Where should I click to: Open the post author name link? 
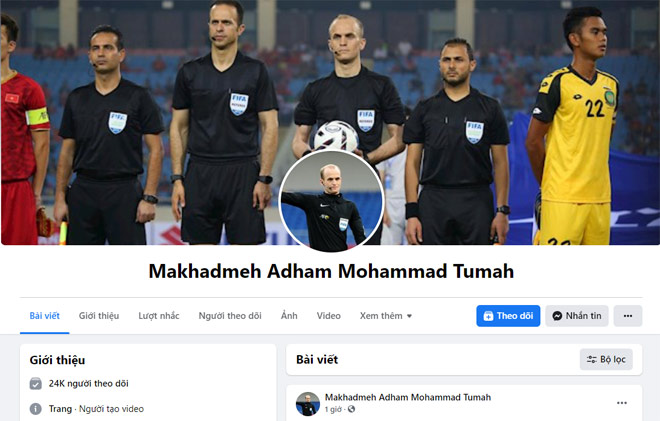pyautogui.click(x=408, y=397)
